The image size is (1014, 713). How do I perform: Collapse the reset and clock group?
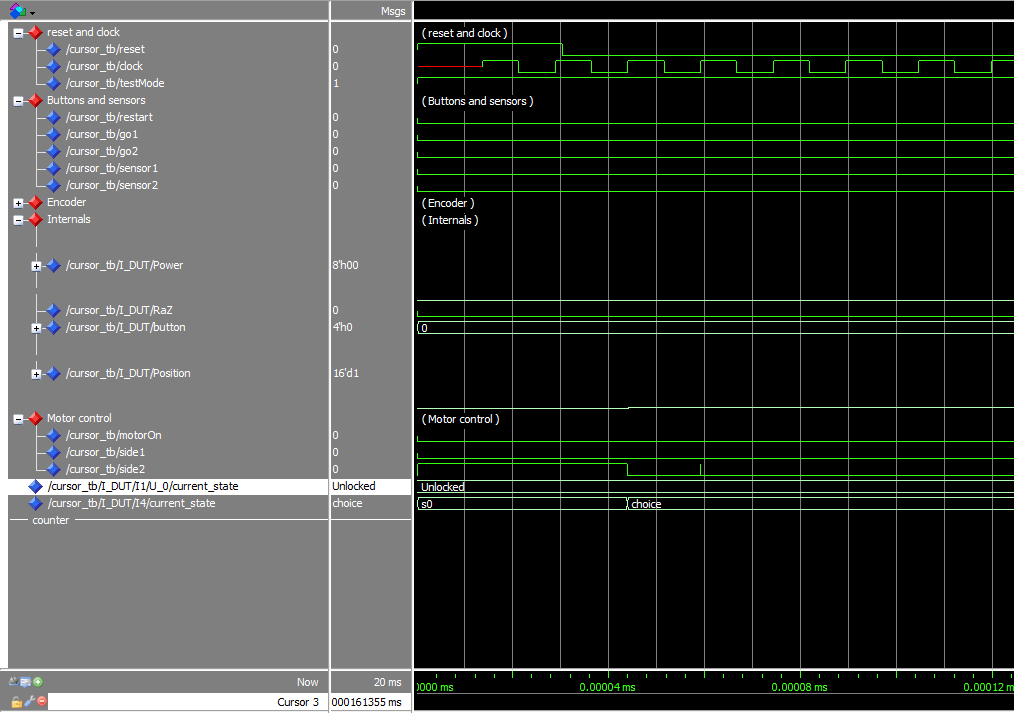pos(18,33)
